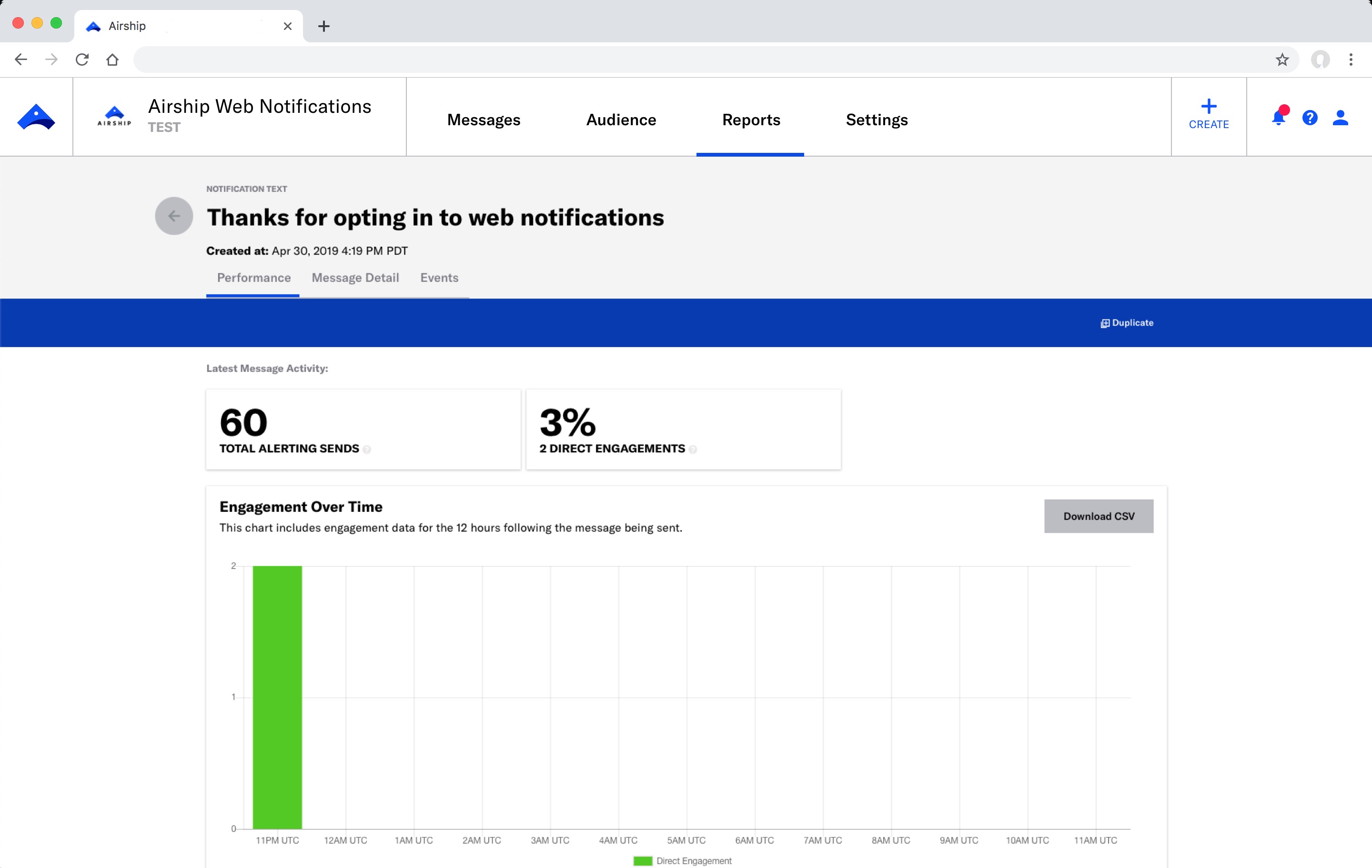Open the Messages menu

[x=483, y=120]
